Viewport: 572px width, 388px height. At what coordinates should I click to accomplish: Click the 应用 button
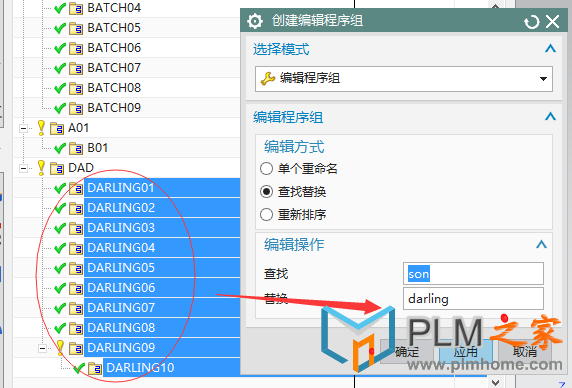(466, 352)
